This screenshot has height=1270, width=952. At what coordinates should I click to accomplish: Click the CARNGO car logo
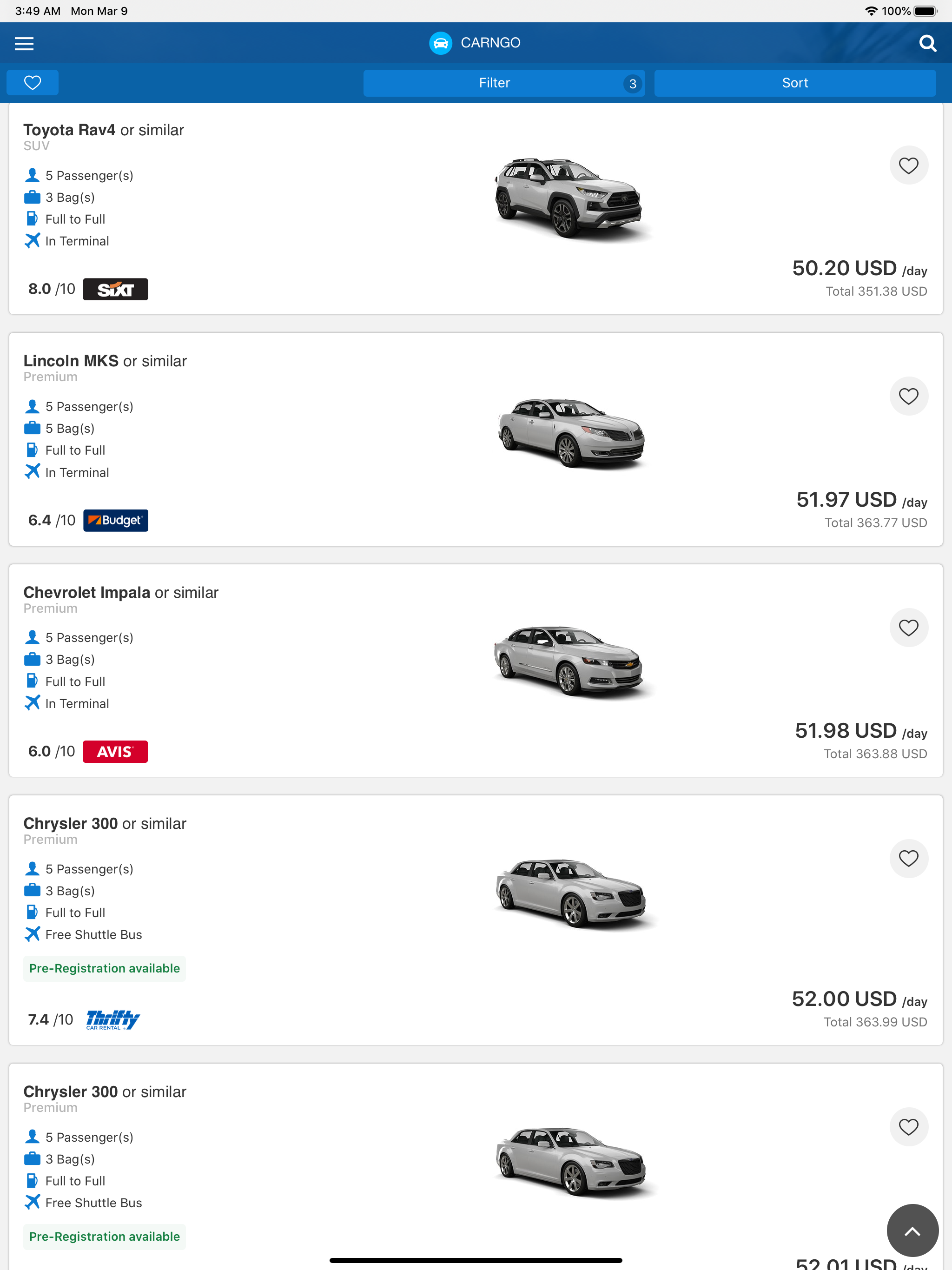440,43
